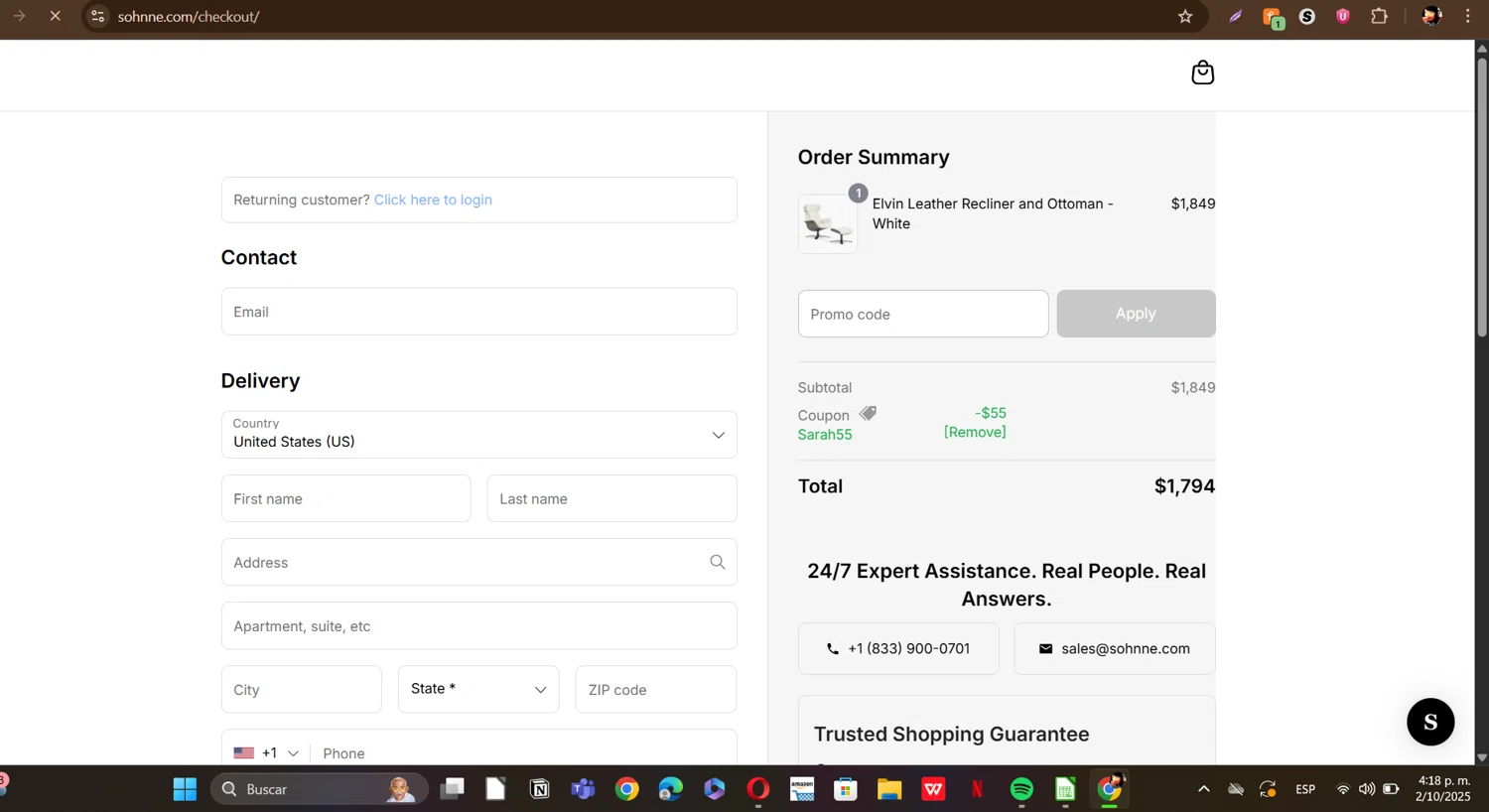Open Chrome's three-dot menu
The height and width of the screenshot is (812, 1489).
tap(1468, 16)
